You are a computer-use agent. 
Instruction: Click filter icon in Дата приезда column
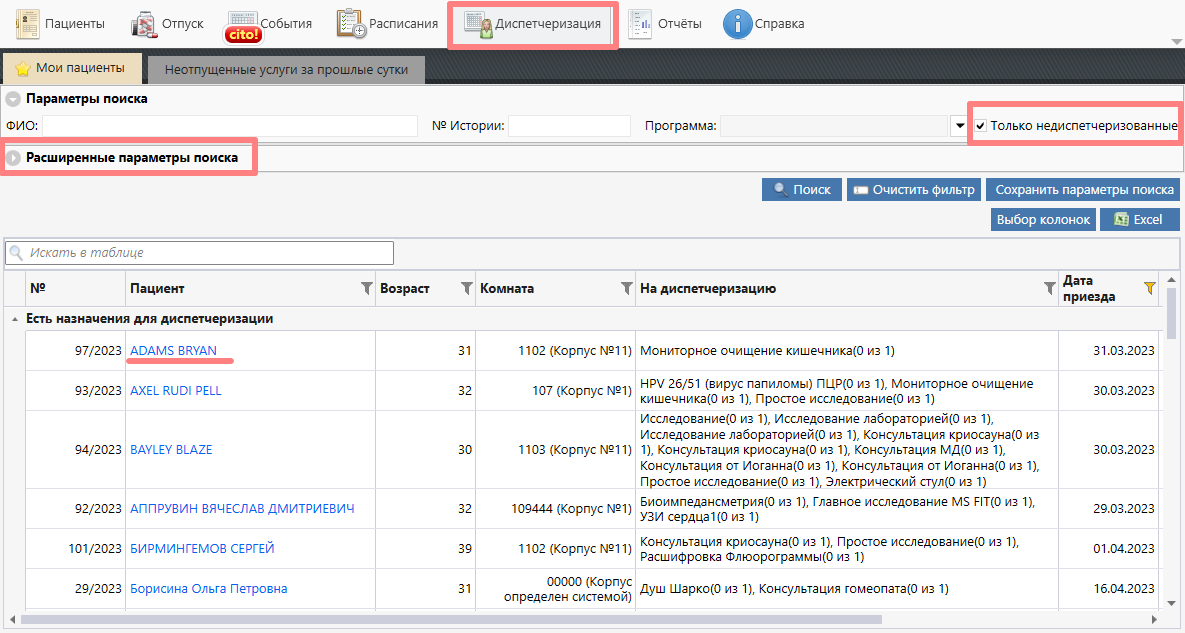click(x=1150, y=288)
